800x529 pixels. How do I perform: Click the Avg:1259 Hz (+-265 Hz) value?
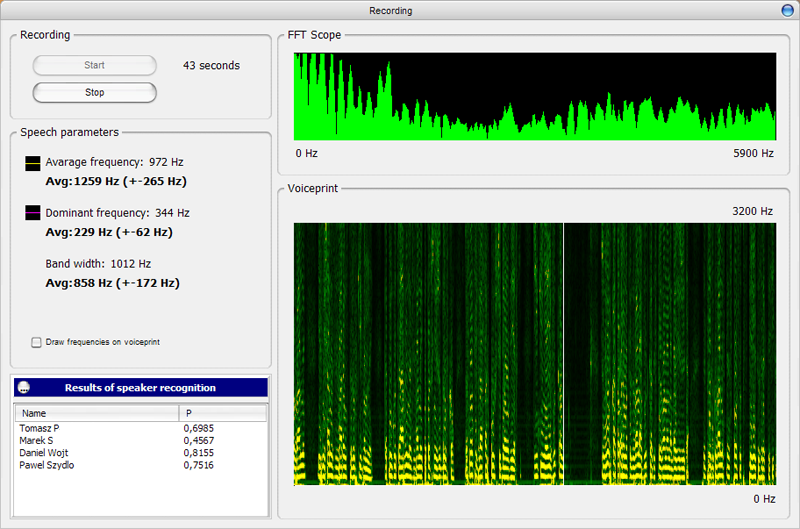116,181
